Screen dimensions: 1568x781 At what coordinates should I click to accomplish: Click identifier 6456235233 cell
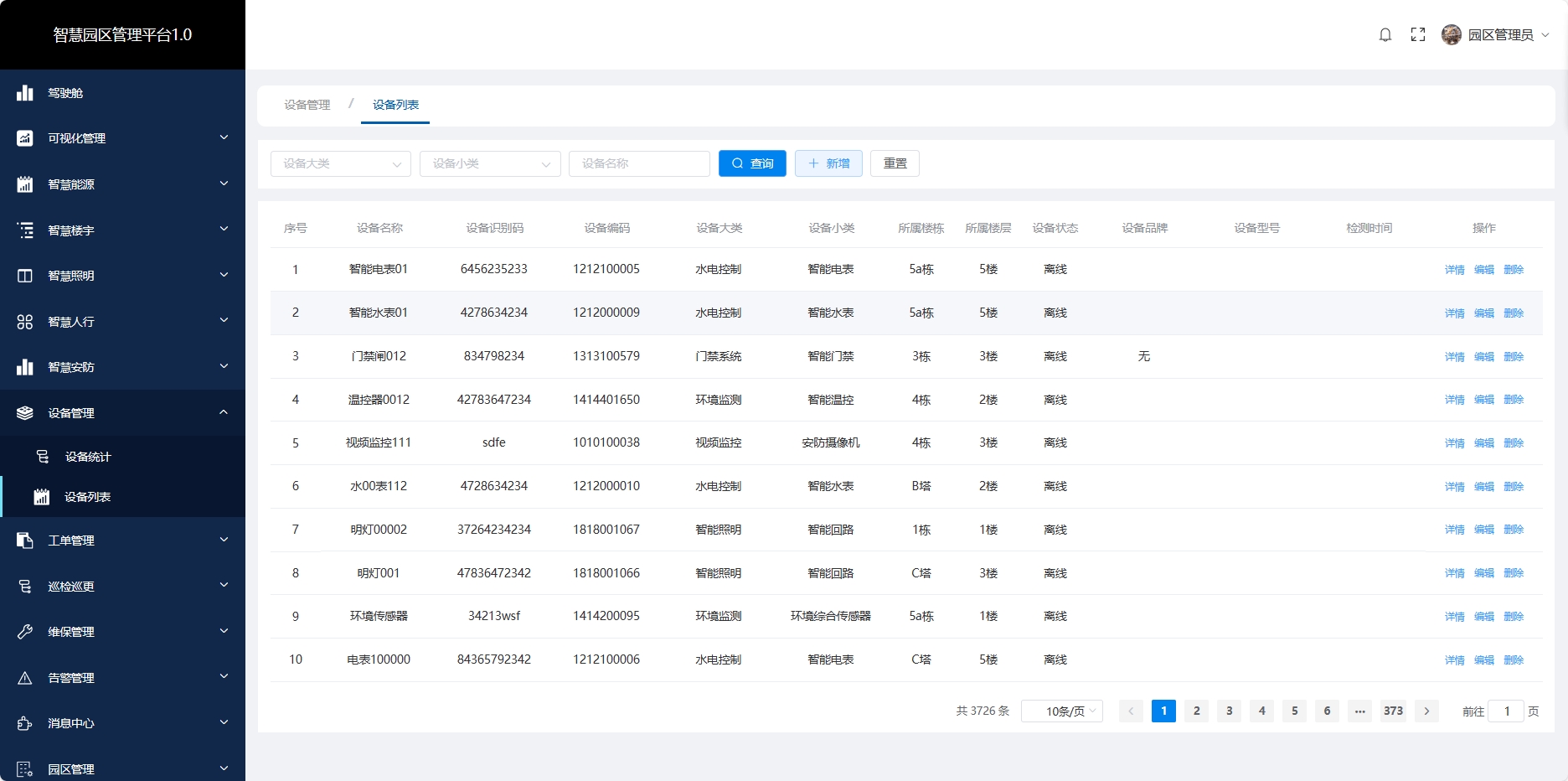pos(494,269)
